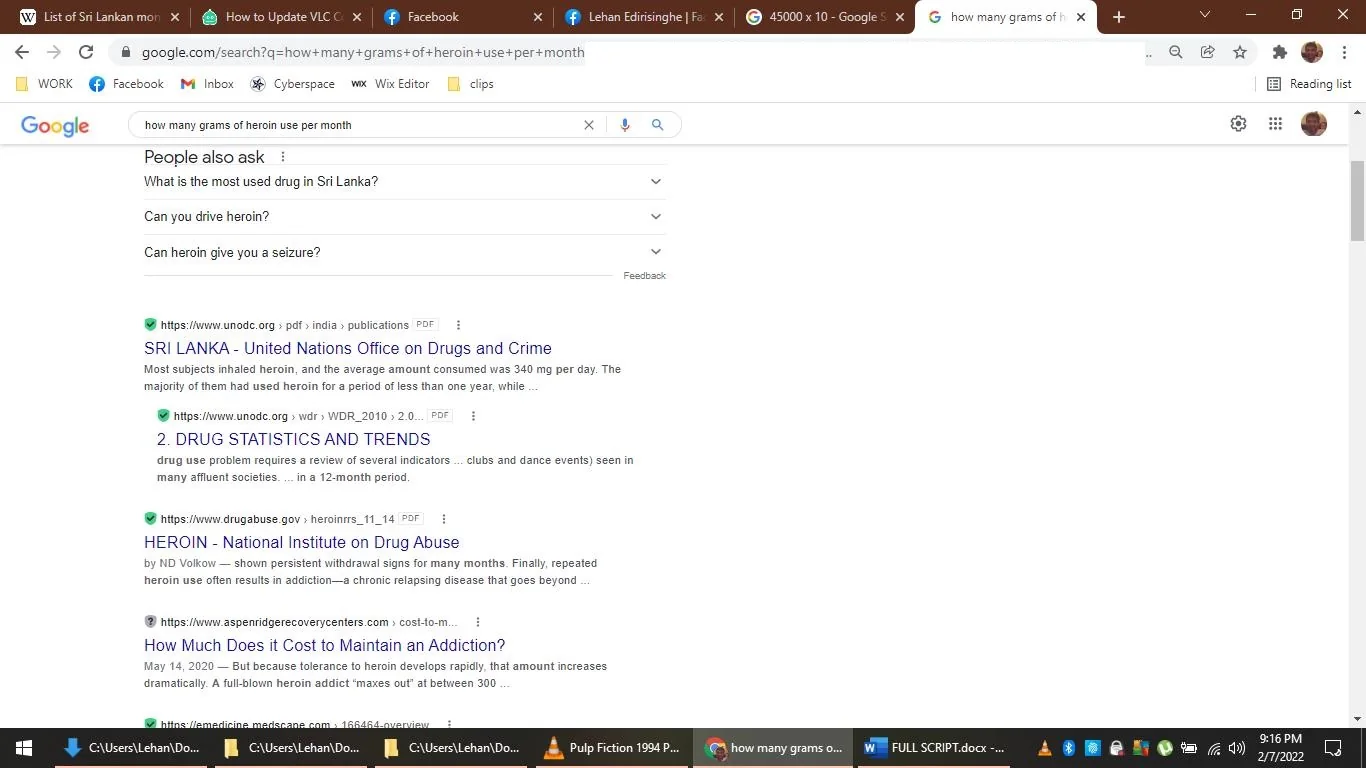Expand 'Can heroin give you a seizure?'
This screenshot has width=1366, height=768.
pyautogui.click(x=405, y=252)
